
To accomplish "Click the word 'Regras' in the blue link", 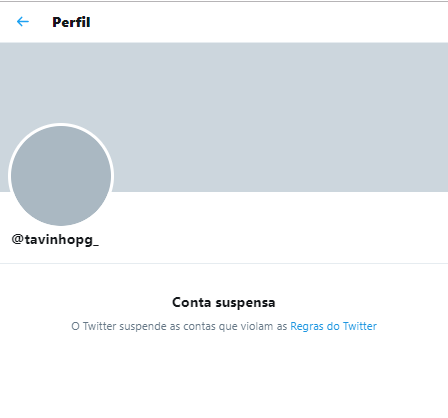I will tap(307, 326).
